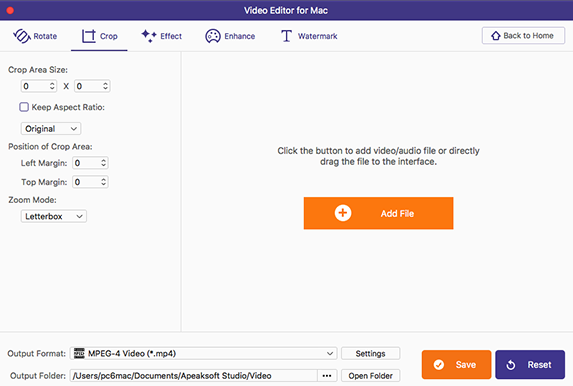Switch to the Watermark tab

click(309, 36)
